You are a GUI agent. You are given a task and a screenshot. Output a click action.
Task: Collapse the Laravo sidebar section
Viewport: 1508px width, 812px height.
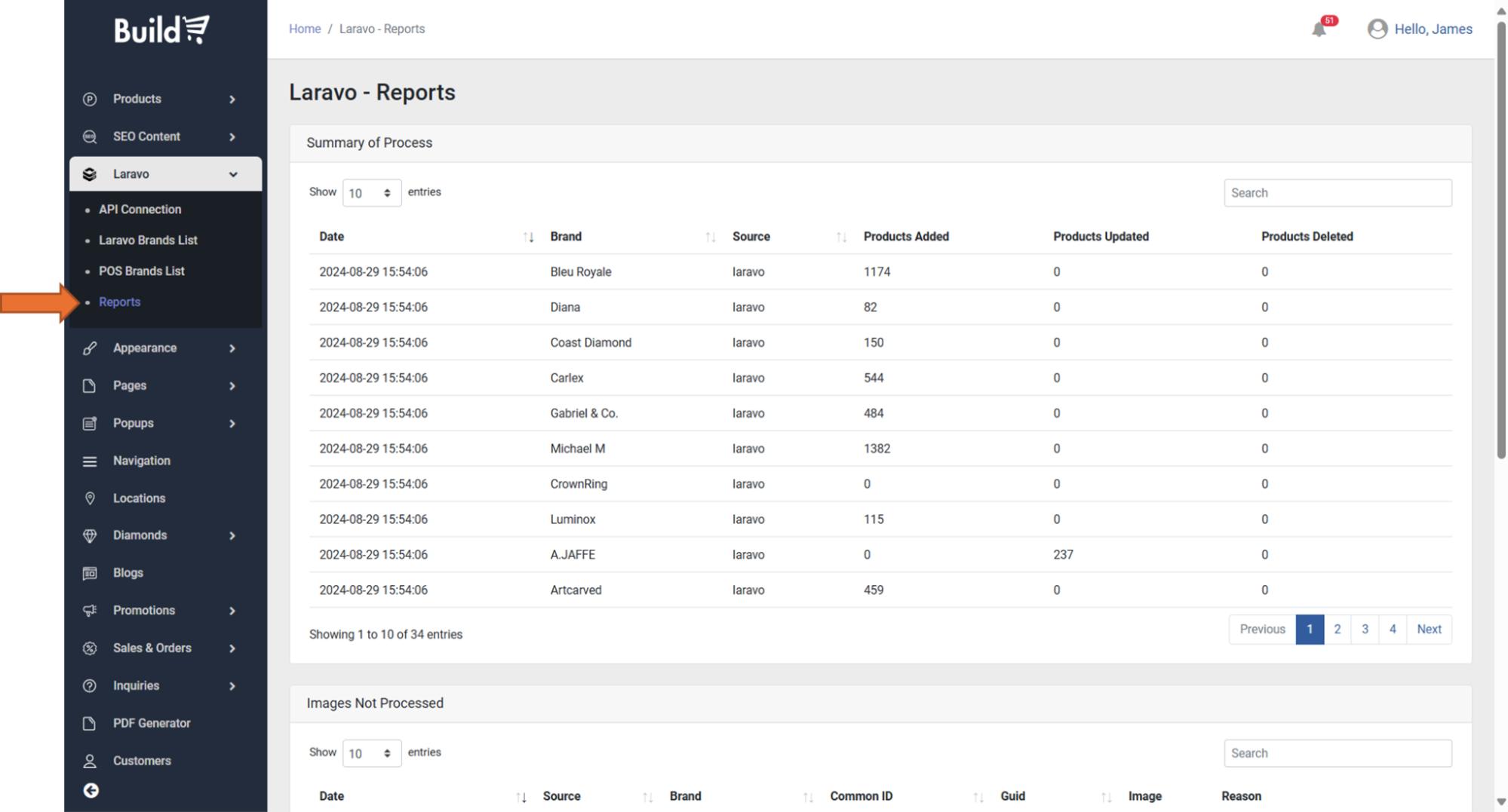tap(232, 174)
